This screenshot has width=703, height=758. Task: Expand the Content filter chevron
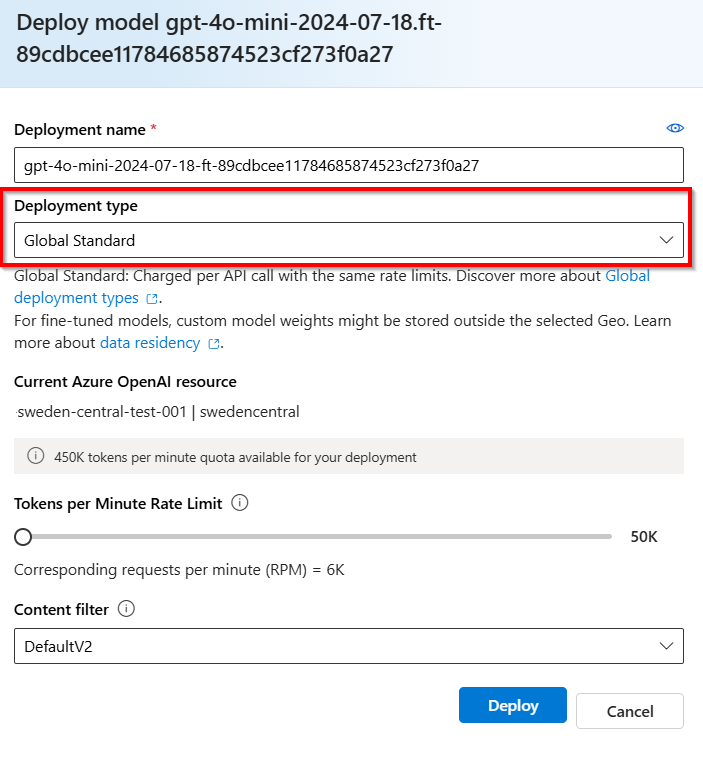point(666,646)
